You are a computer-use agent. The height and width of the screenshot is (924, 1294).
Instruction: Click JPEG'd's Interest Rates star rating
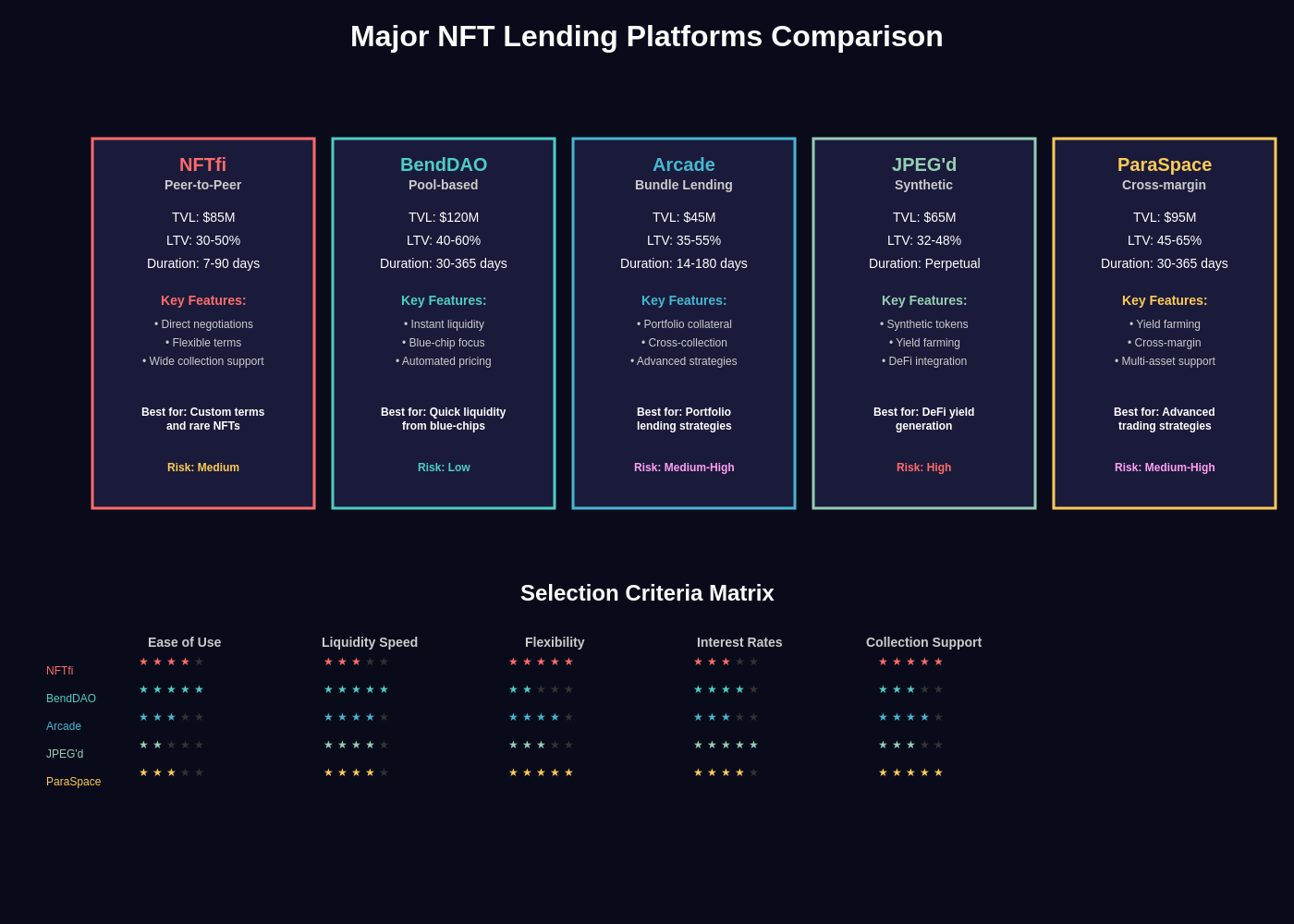726,745
